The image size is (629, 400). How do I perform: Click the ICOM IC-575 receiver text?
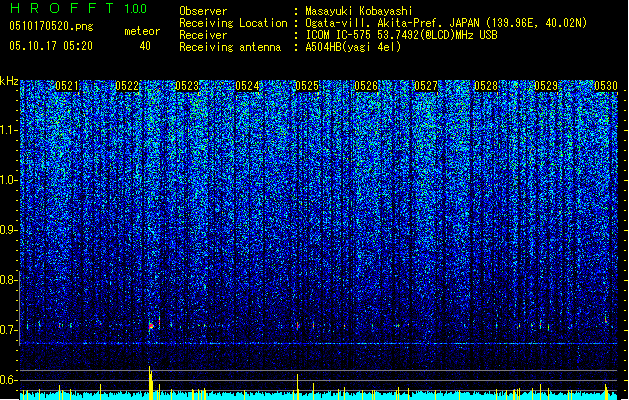pyautogui.click(x=401, y=35)
